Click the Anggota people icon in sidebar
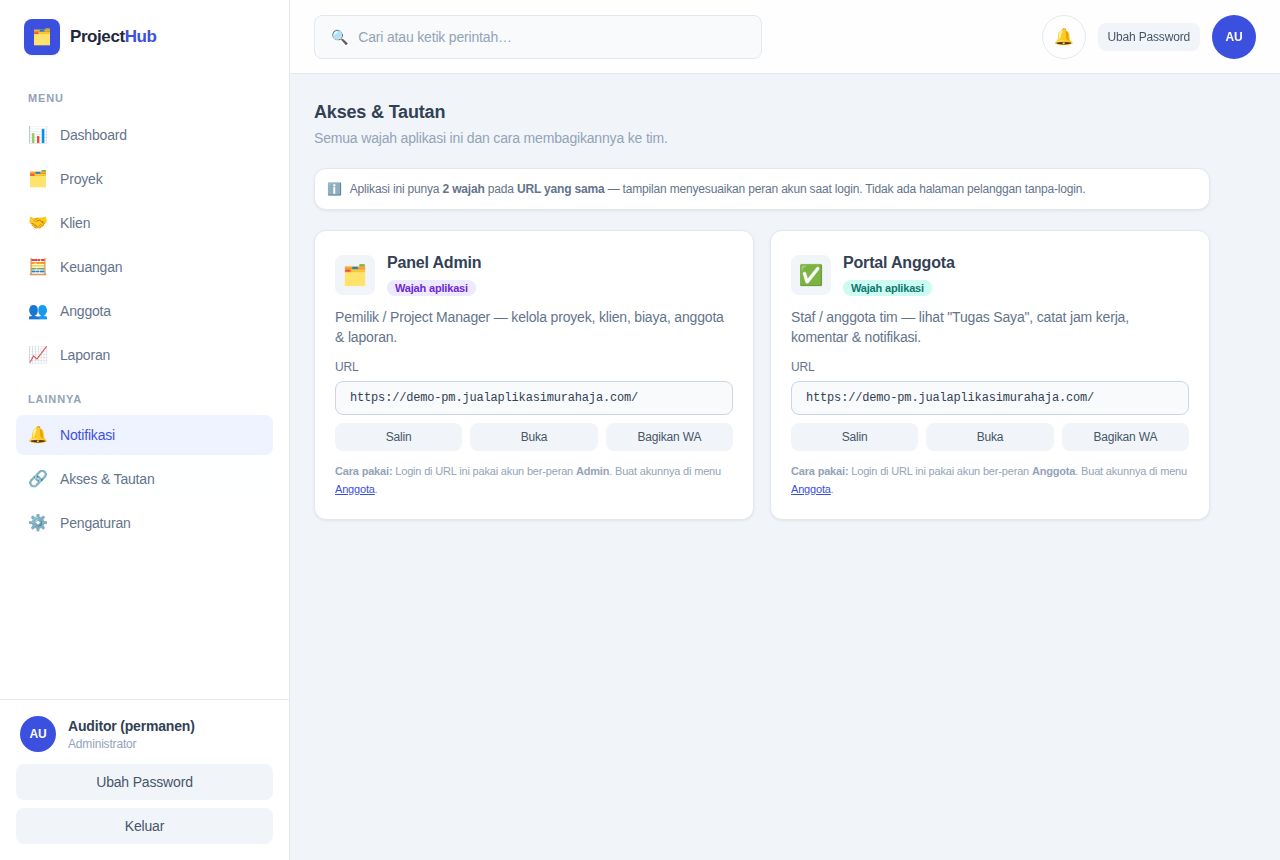This screenshot has height=860, width=1280. (x=38, y=311)
